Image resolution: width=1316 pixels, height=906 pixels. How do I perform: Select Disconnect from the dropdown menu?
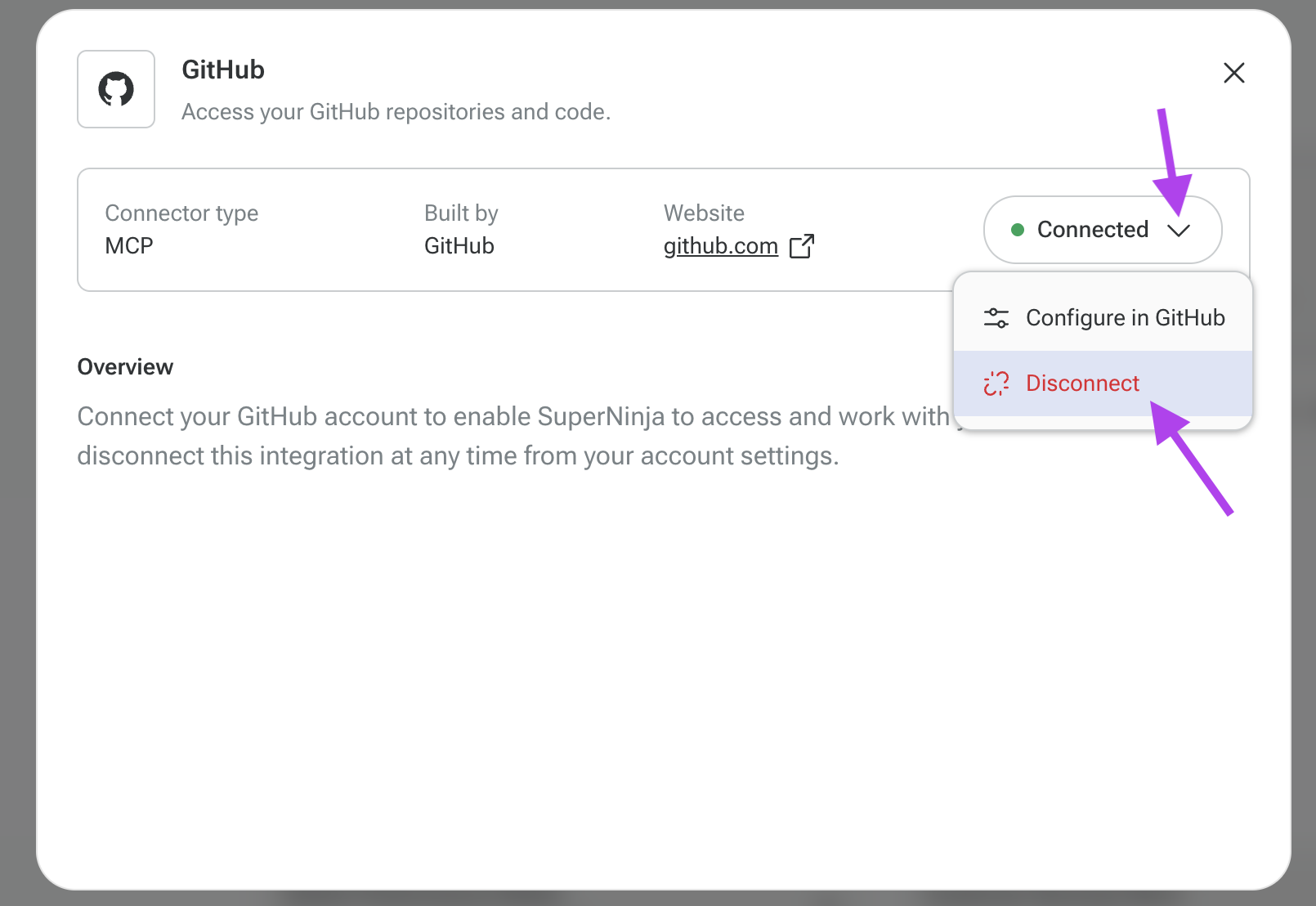click(1103, 383)
